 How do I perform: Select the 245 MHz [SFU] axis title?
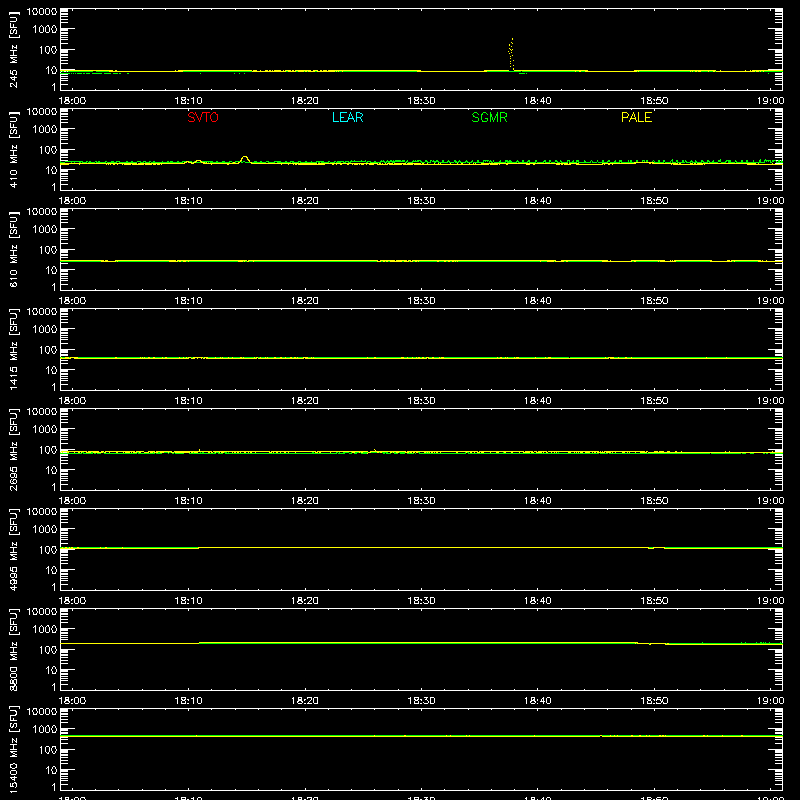pos(13,49)
